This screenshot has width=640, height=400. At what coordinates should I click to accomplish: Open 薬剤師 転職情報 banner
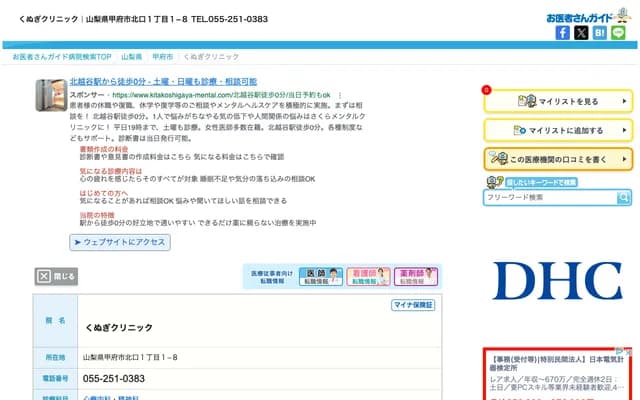coord(416,276)
